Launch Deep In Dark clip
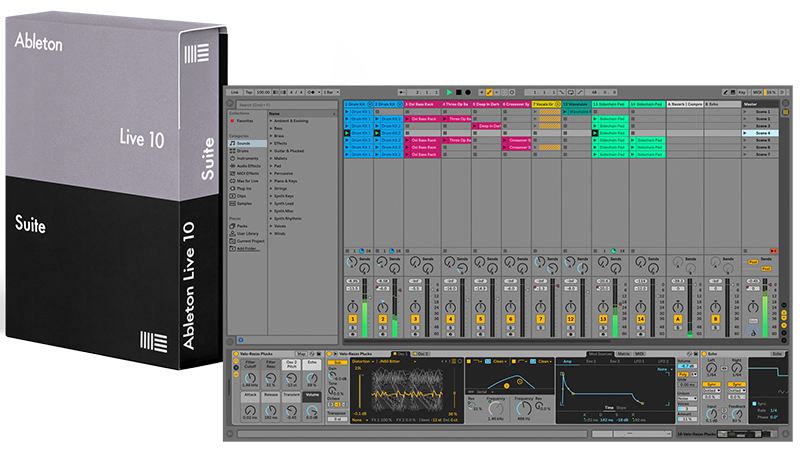This screenshot has width=800, height=459. pyautogui.click(x=475, y=125)
